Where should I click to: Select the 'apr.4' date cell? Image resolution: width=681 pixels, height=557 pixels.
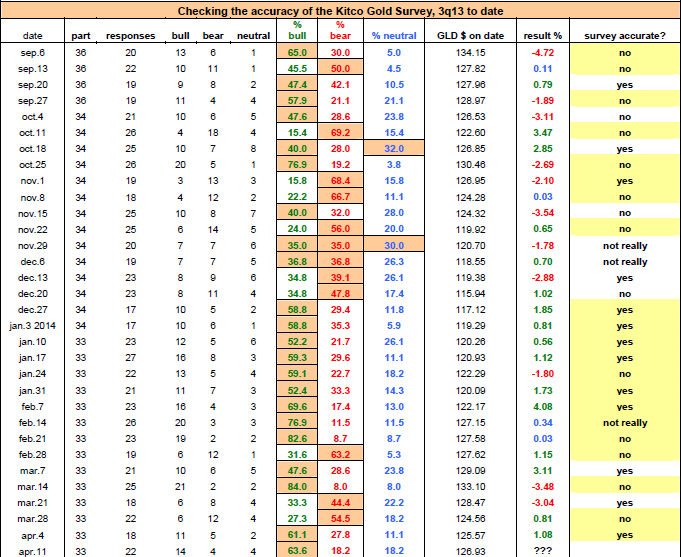tap(33, 536)
